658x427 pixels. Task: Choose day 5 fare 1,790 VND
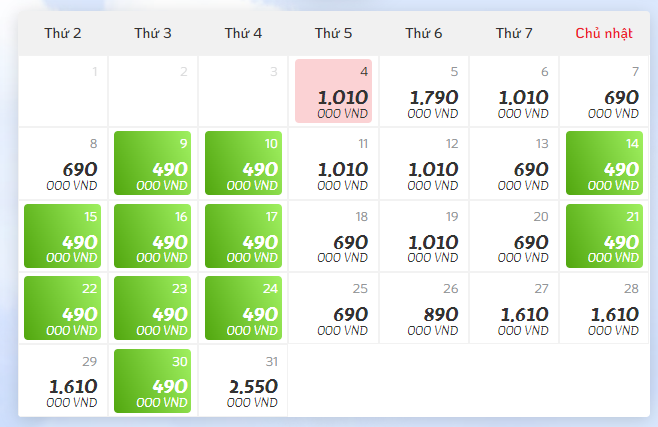coord(424,91)
